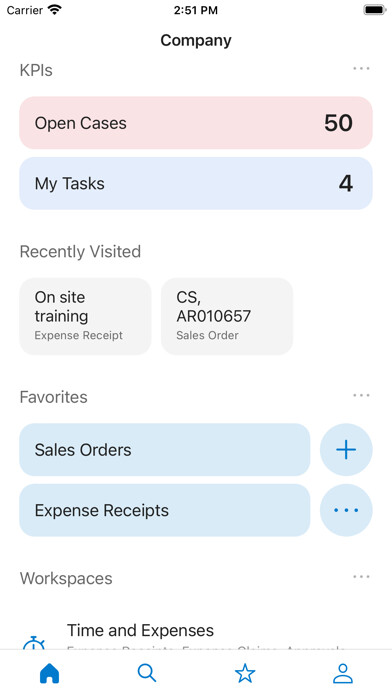This screenshot has height=696, width=392.
Task: Open the Sales Orders favorite
Action: click(x=165, y=450)
